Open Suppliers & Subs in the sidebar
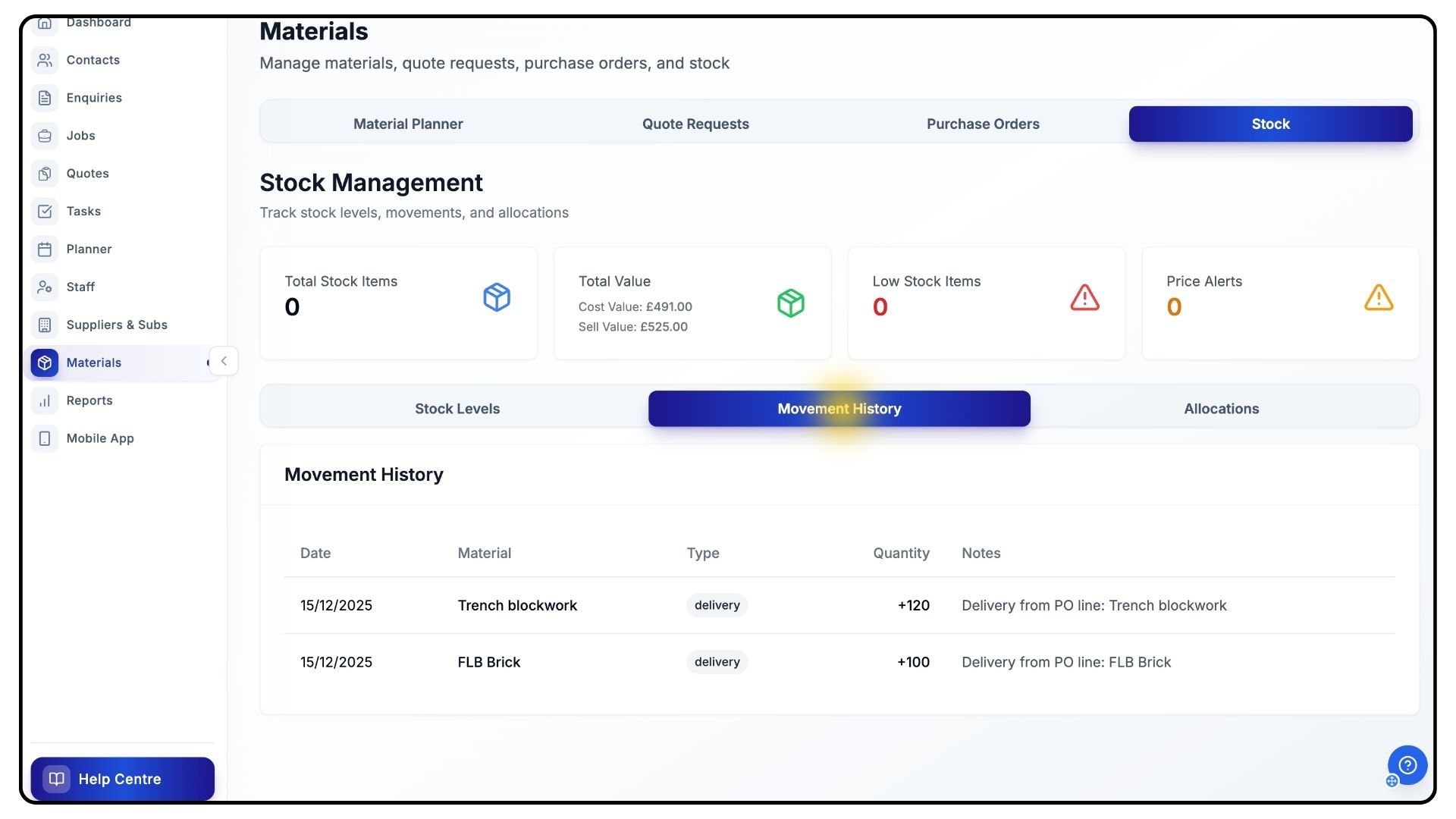Viewport: 1456px width, 819px height. pos(116,325)
